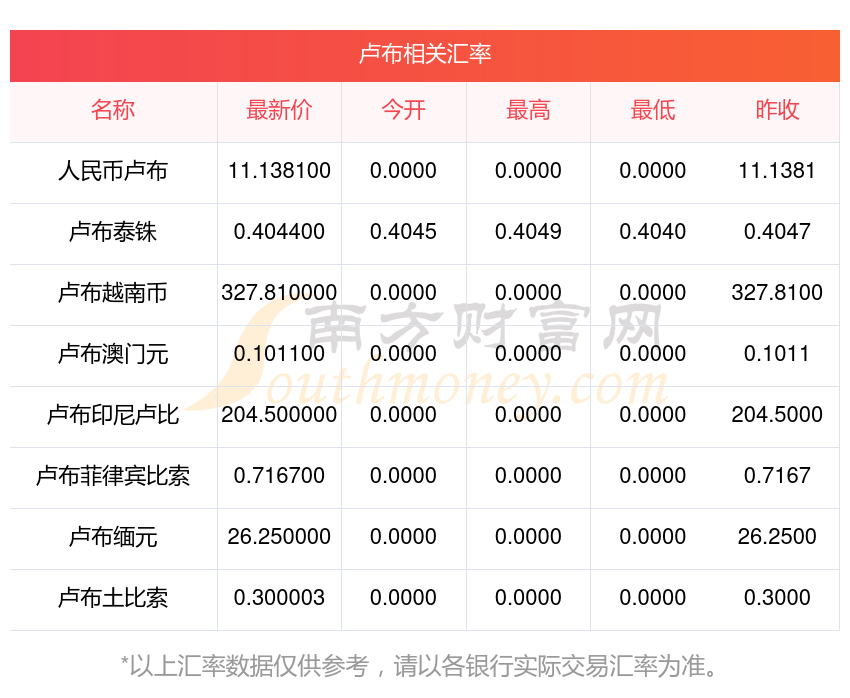Click latest price 0.716700
This screenshot has height=698, width=850.
pyautogui.click(x=279, y=476)
